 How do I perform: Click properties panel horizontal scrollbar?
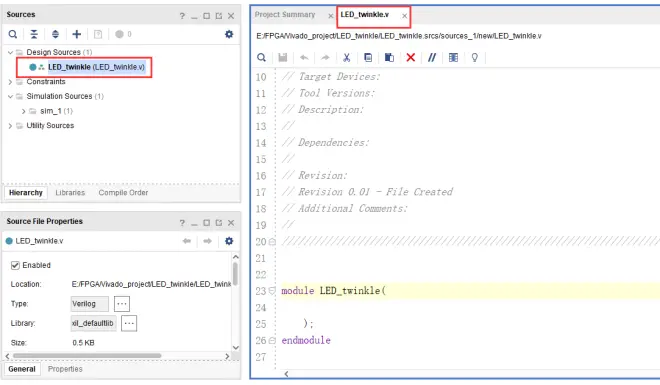(87, 356)
